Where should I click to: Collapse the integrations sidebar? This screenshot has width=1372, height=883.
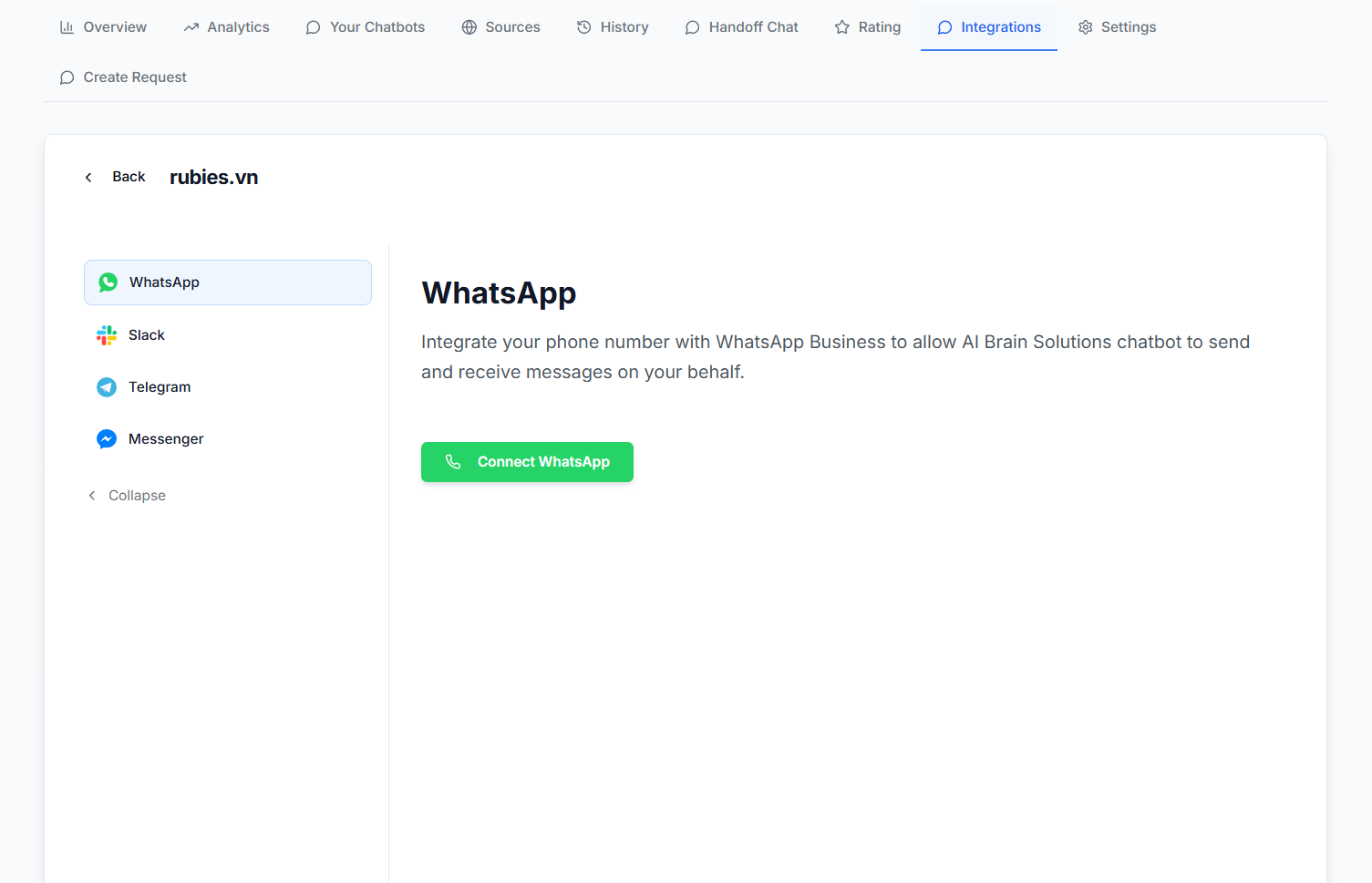(x=127, y=496)
